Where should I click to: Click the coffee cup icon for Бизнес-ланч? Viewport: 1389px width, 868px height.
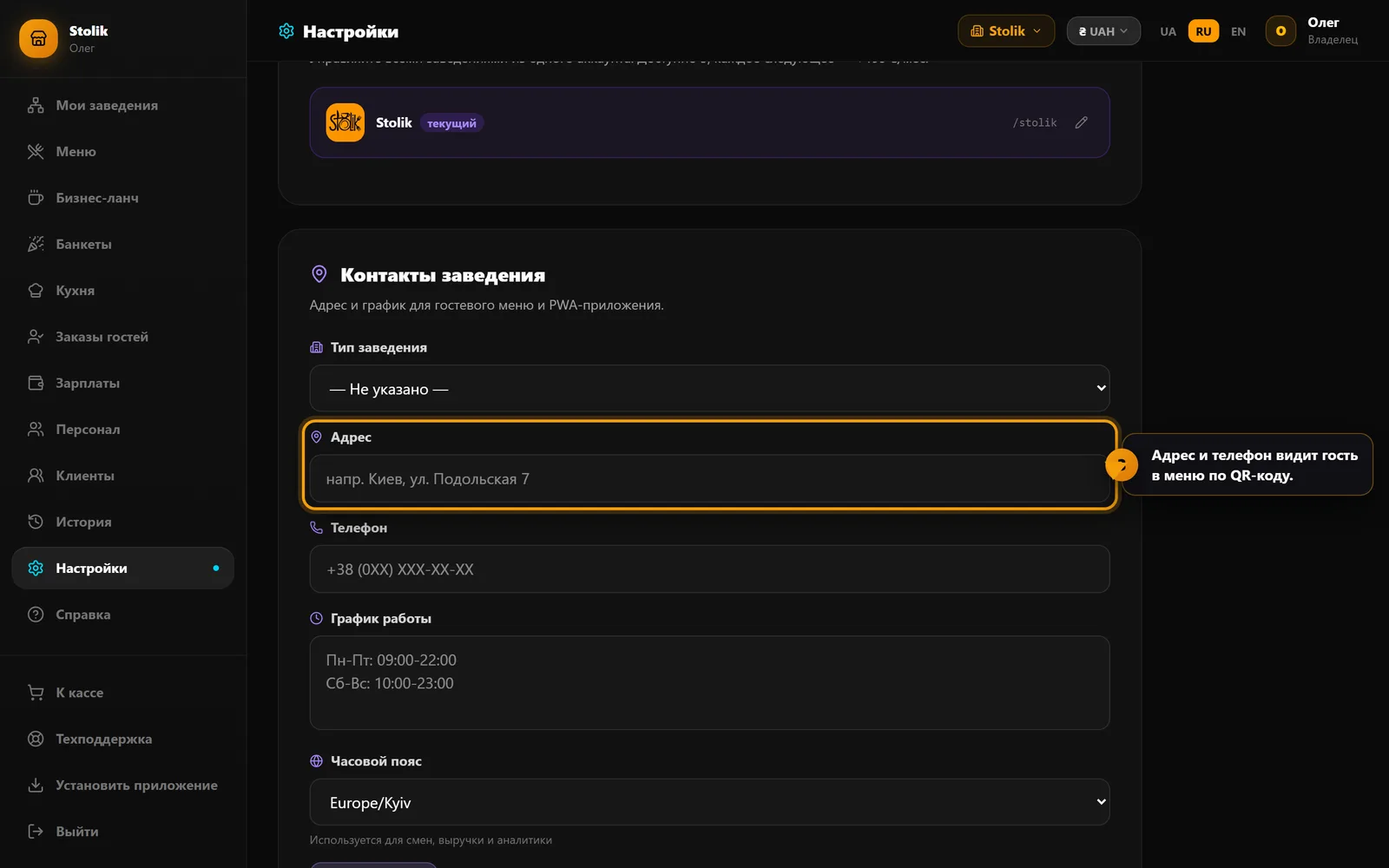coord(36,198)
